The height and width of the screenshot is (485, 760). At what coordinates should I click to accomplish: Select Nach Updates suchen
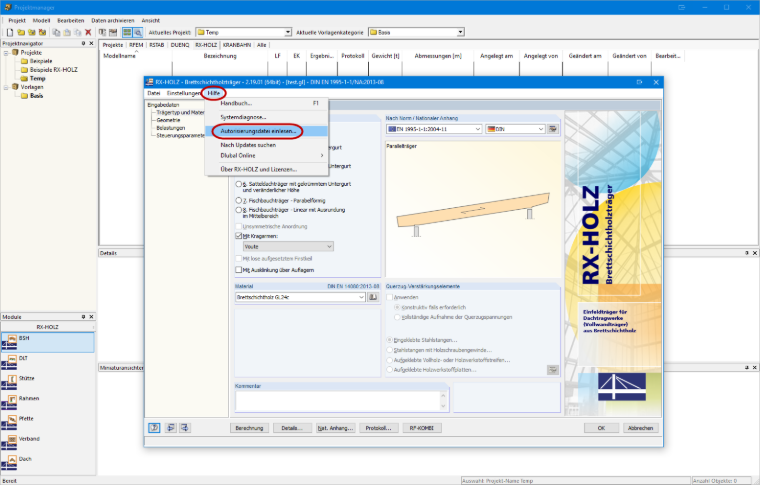[x=267, y=145]
